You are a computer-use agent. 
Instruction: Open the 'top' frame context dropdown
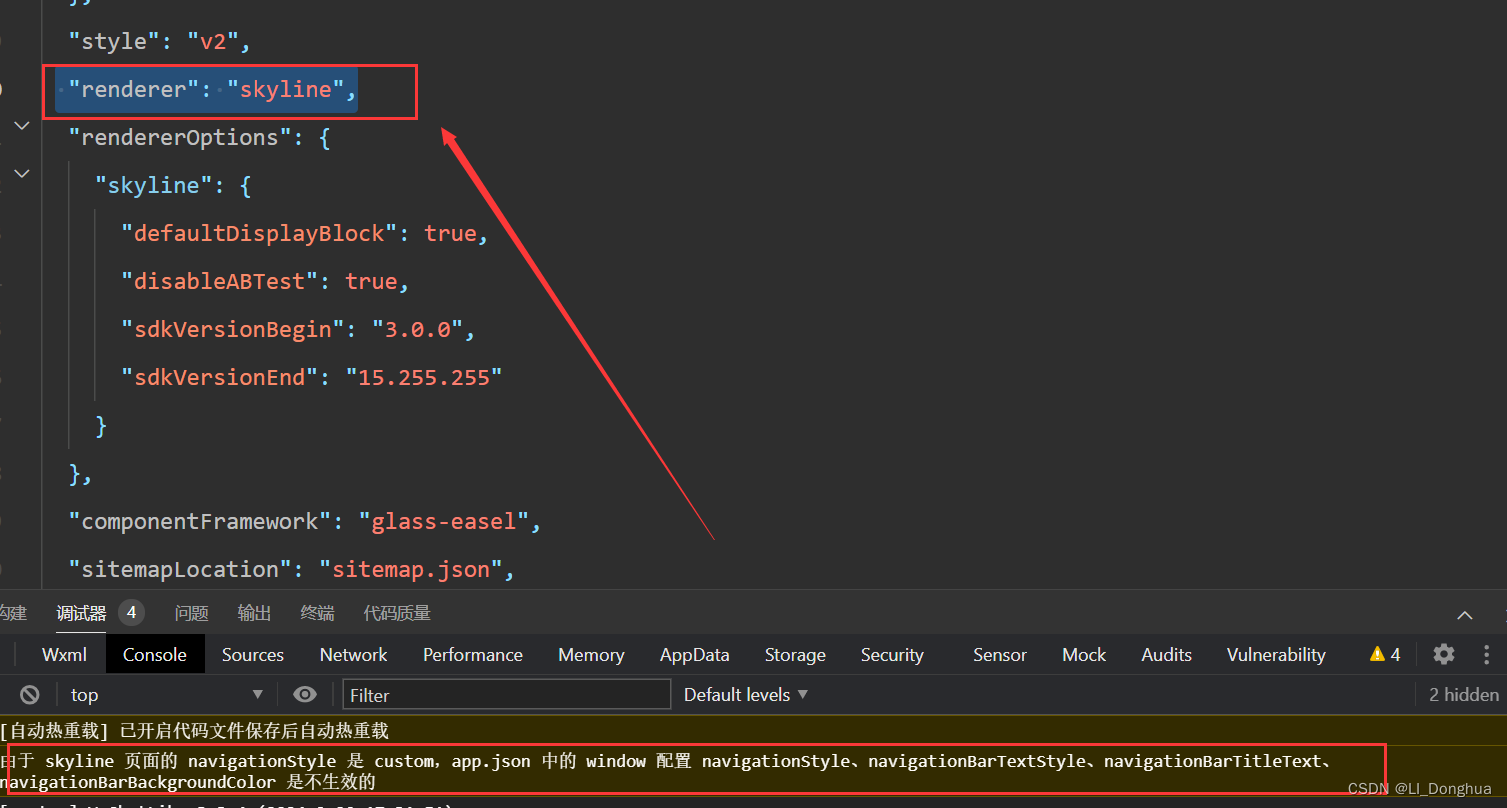(x=166, y=693)
